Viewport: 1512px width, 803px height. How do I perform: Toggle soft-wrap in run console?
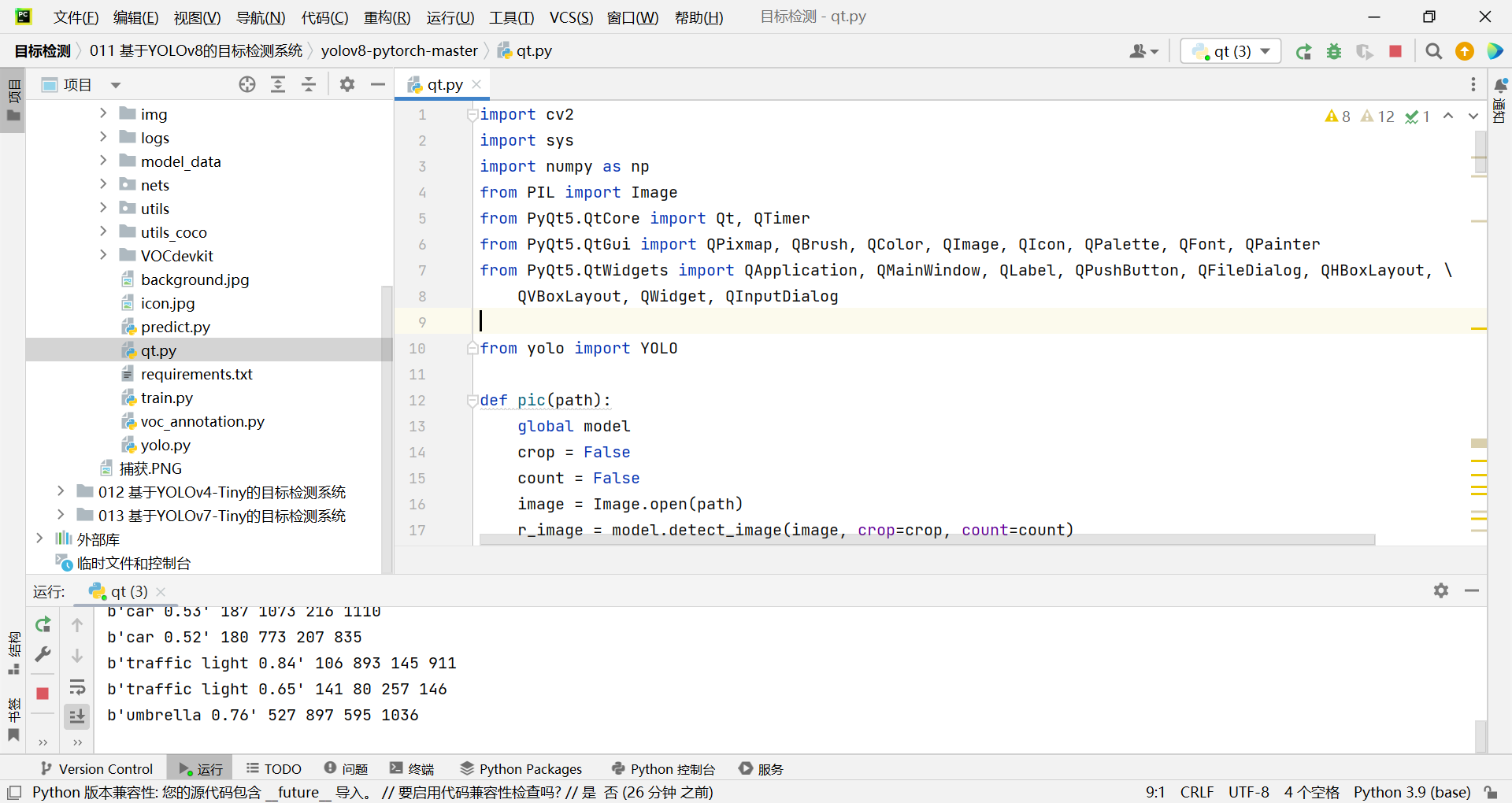tap(77, 687)
